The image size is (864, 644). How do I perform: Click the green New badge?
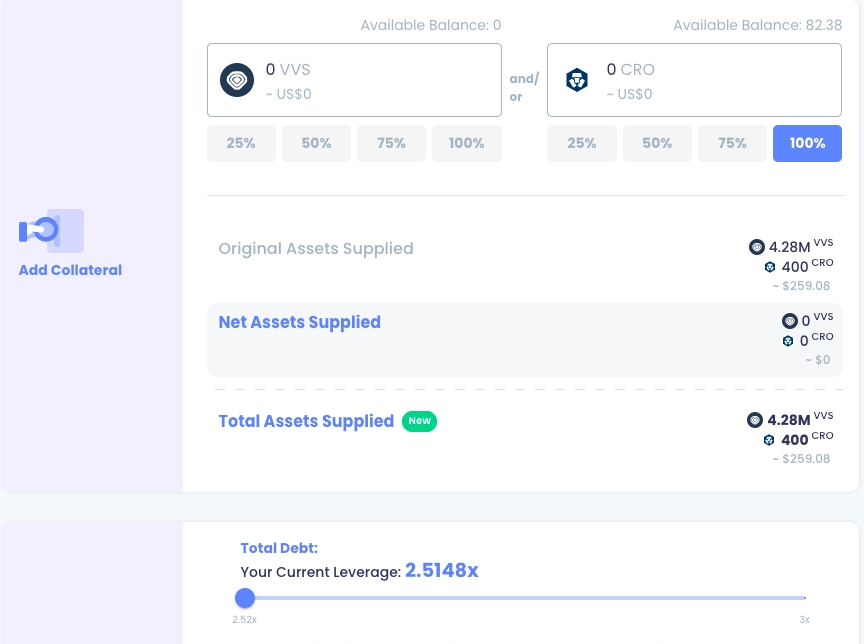click(x=420, y=421)
